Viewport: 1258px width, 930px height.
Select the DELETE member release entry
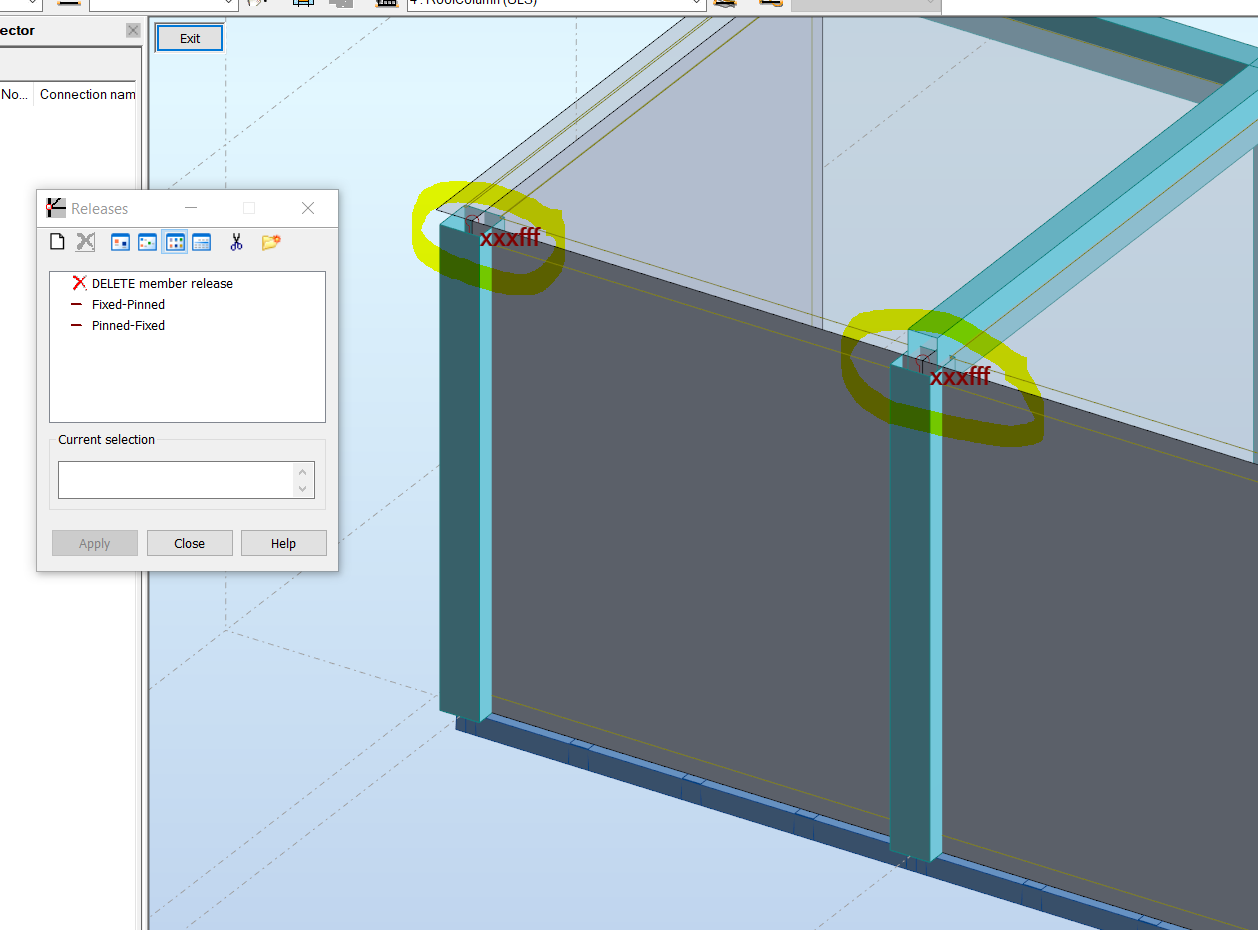coord(160,283)
